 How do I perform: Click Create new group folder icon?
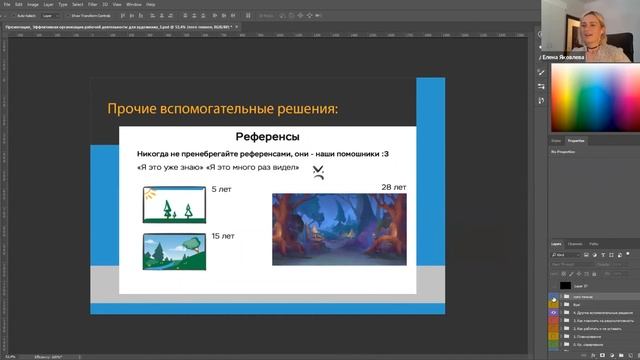click(x=621, y=356)
